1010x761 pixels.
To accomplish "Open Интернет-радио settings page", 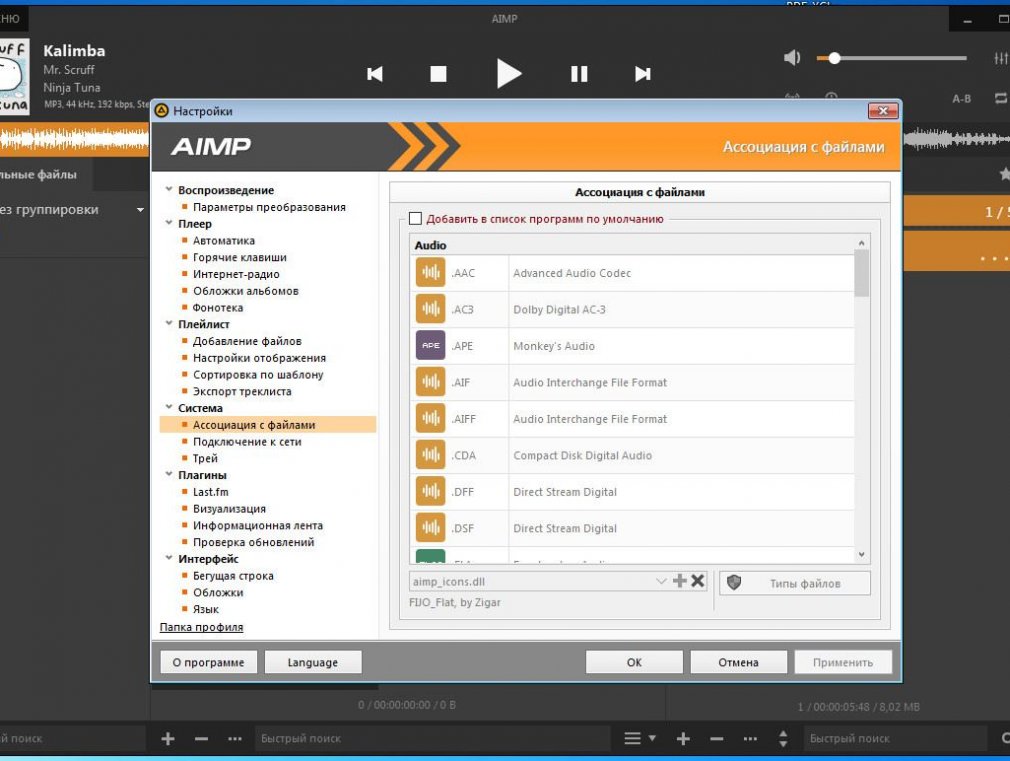I will (x=236, y=274).
